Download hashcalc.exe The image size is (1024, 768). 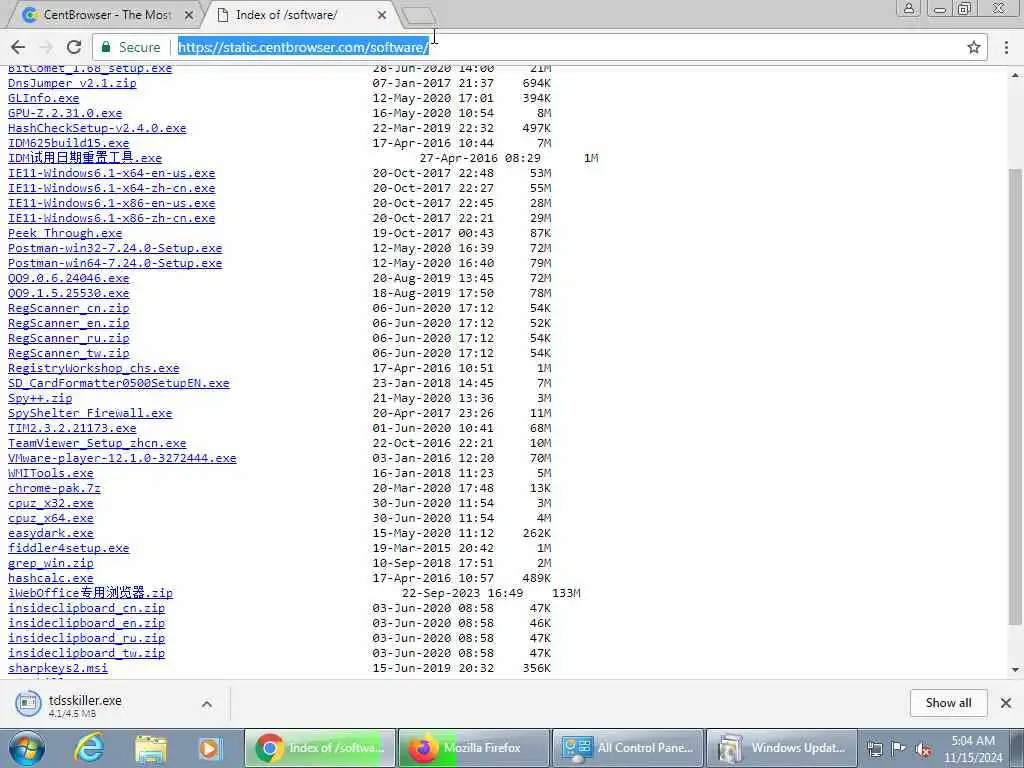click(50, 579)
